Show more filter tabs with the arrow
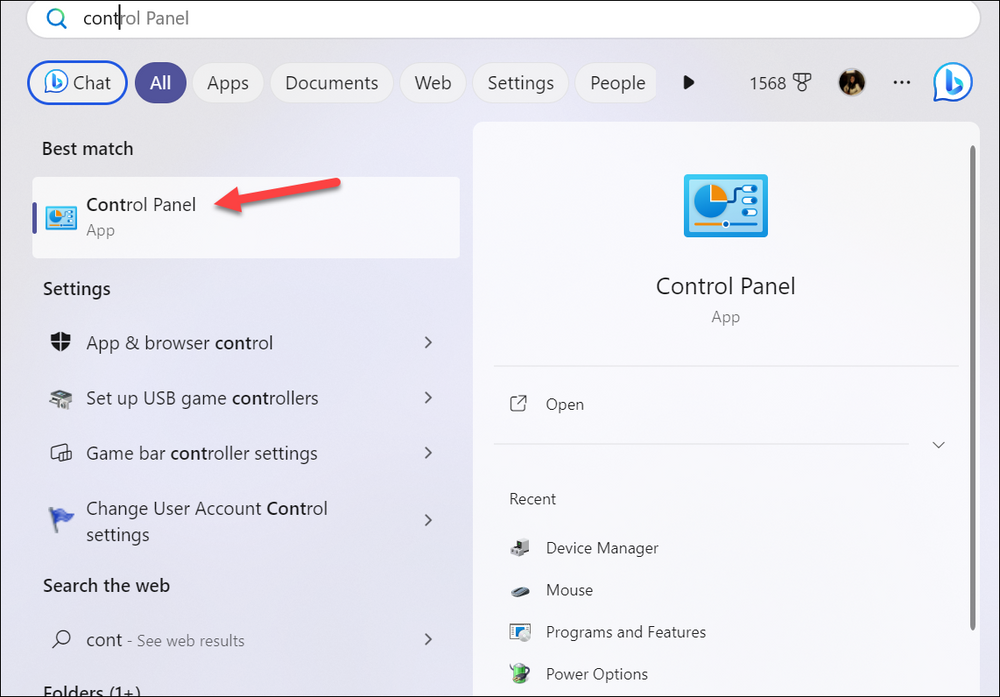1000x697 pixels. 688,82
